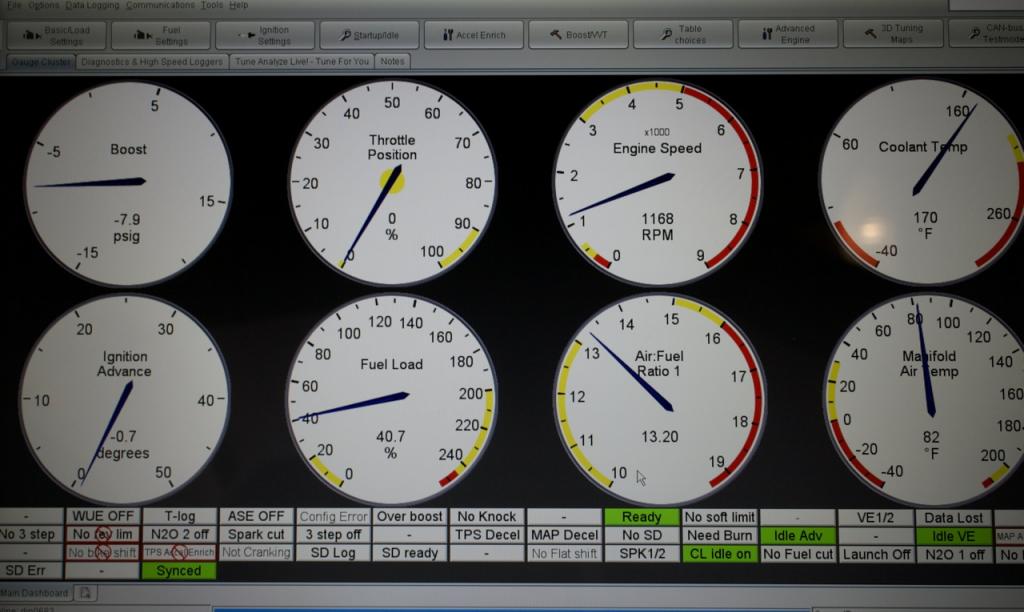1024x612 pixels.
Task: Switch to Tune Analyze Live tab
Action: pyautogui.click(x=302, y=61)
